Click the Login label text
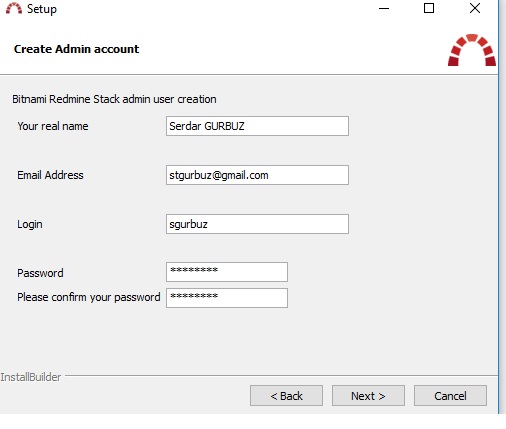The image size is (506, 429). pos(30,224)
